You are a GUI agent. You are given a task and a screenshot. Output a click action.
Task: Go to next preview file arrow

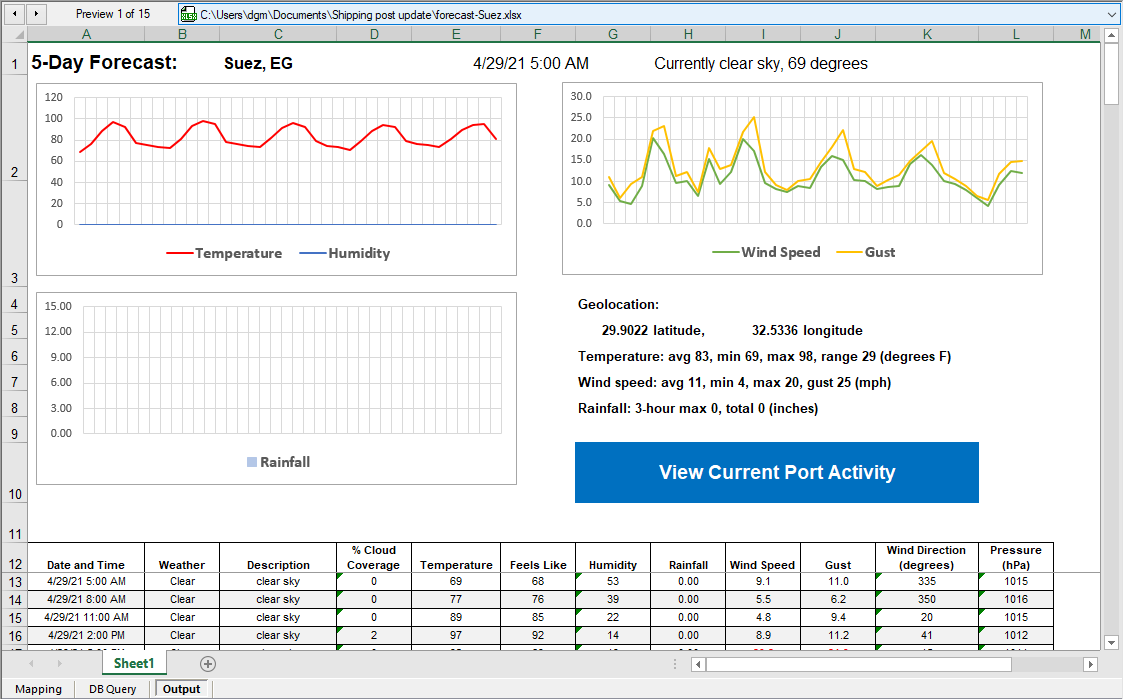pyautogui.click(x=36, y=14)
